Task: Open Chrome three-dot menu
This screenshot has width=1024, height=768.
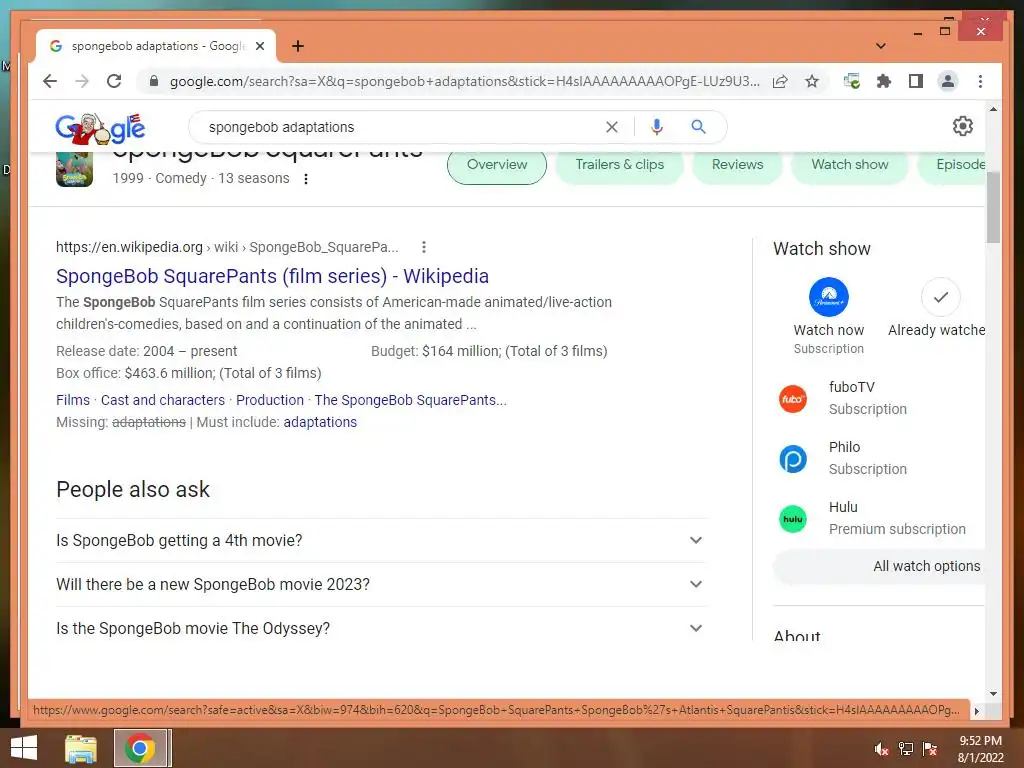Action: (x=980, y=82)
